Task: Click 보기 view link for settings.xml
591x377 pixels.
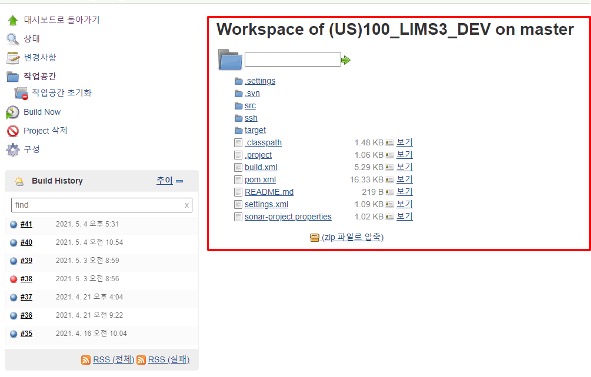Action: click(404, 204)
